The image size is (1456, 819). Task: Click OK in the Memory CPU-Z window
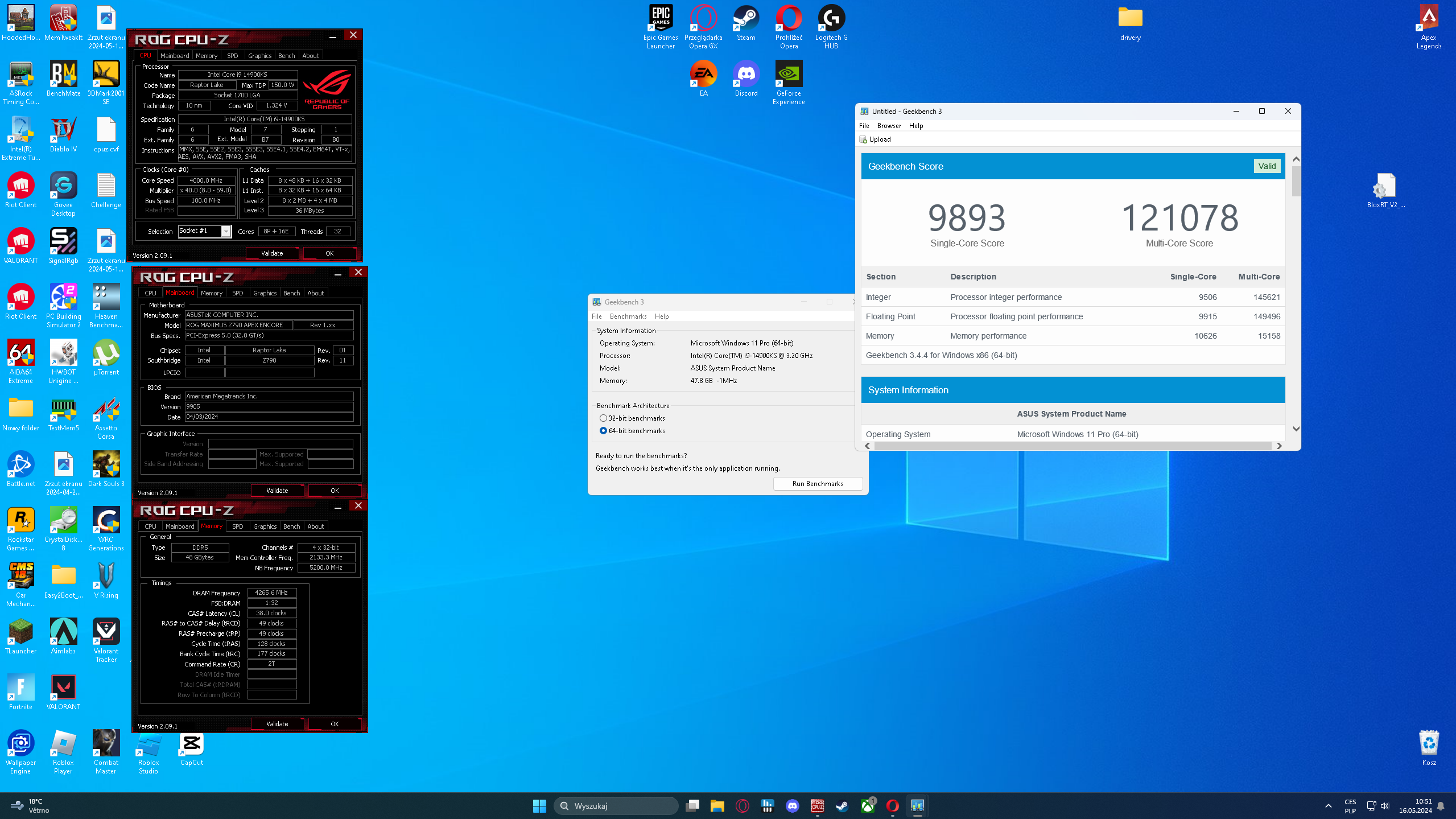(x=335, y=724)
